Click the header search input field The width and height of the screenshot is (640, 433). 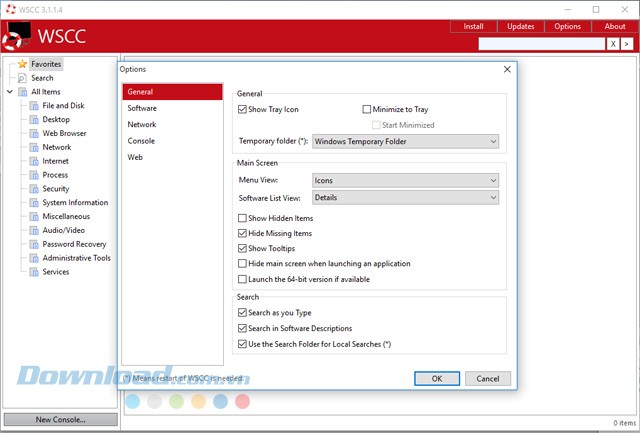pos(542,44)
